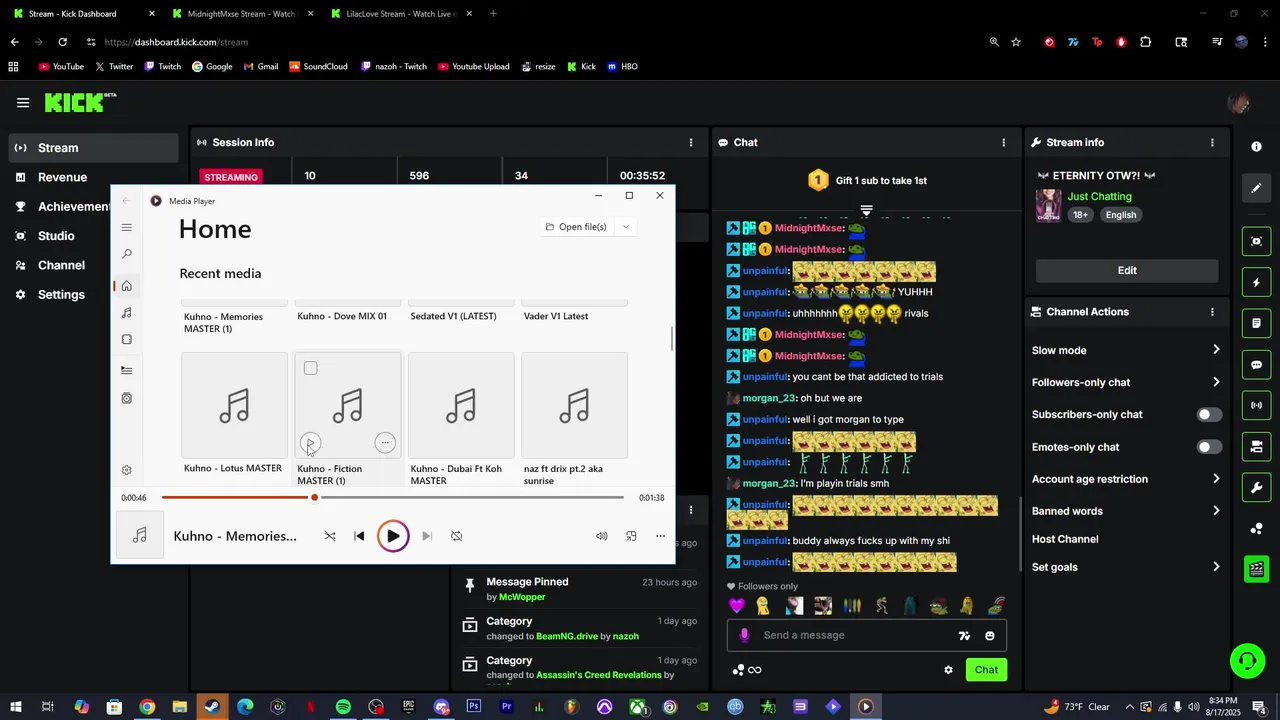Toggle repeat in Media Player
1280x720 pixels.
[457, 536]
